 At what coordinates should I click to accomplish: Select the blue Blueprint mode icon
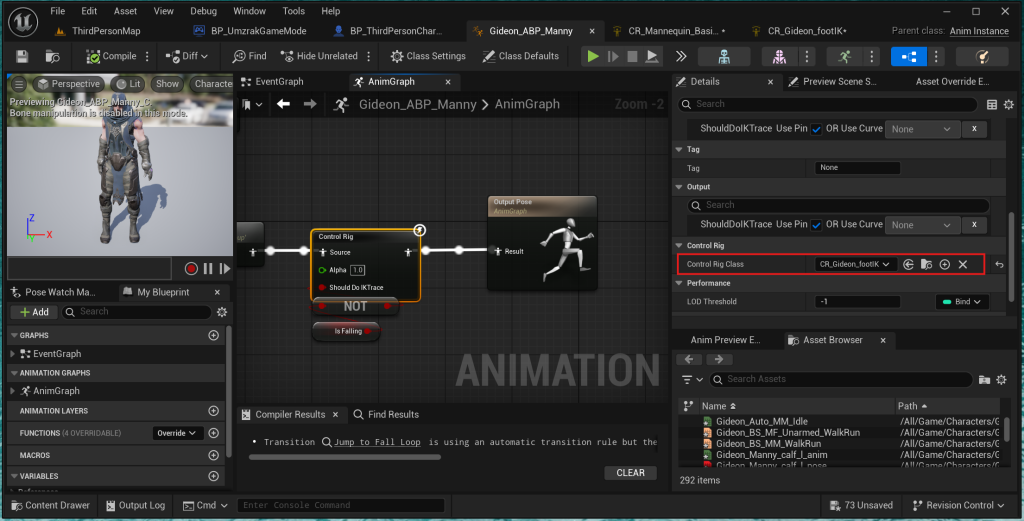tap(908, 56)
